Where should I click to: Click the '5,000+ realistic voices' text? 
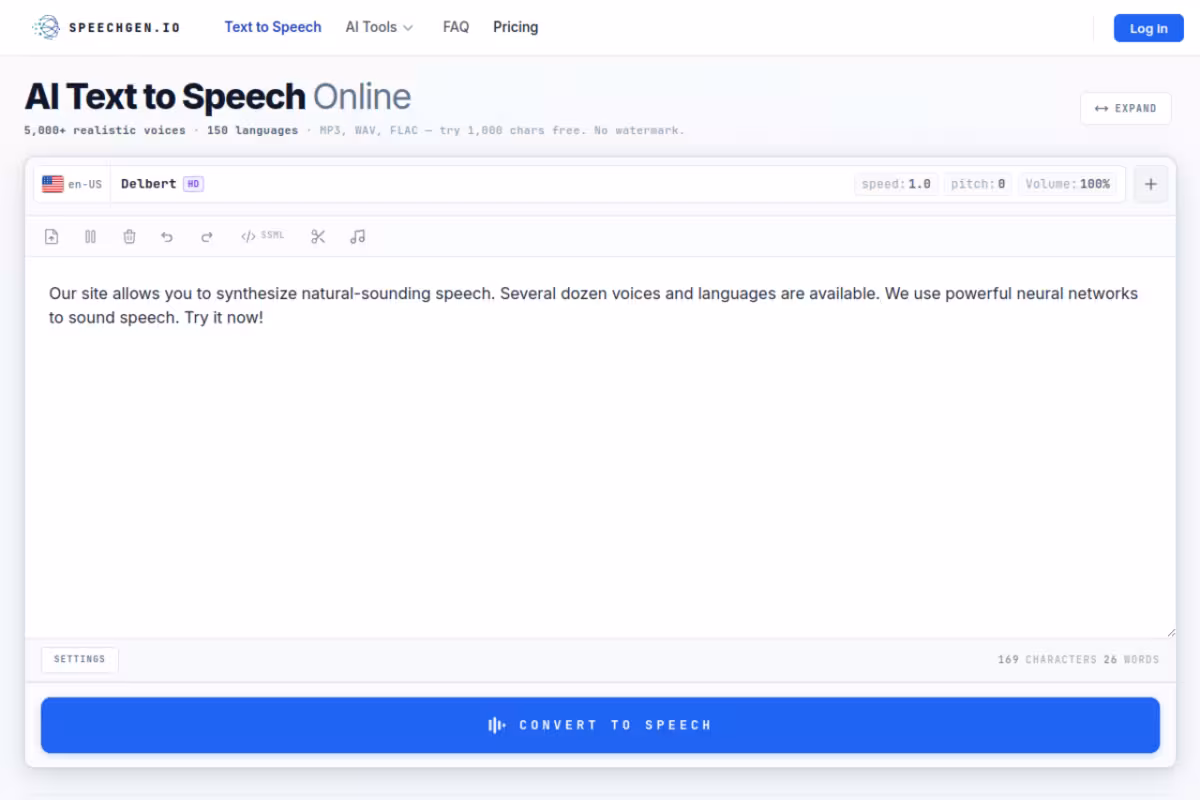click(x=105, y=131)
